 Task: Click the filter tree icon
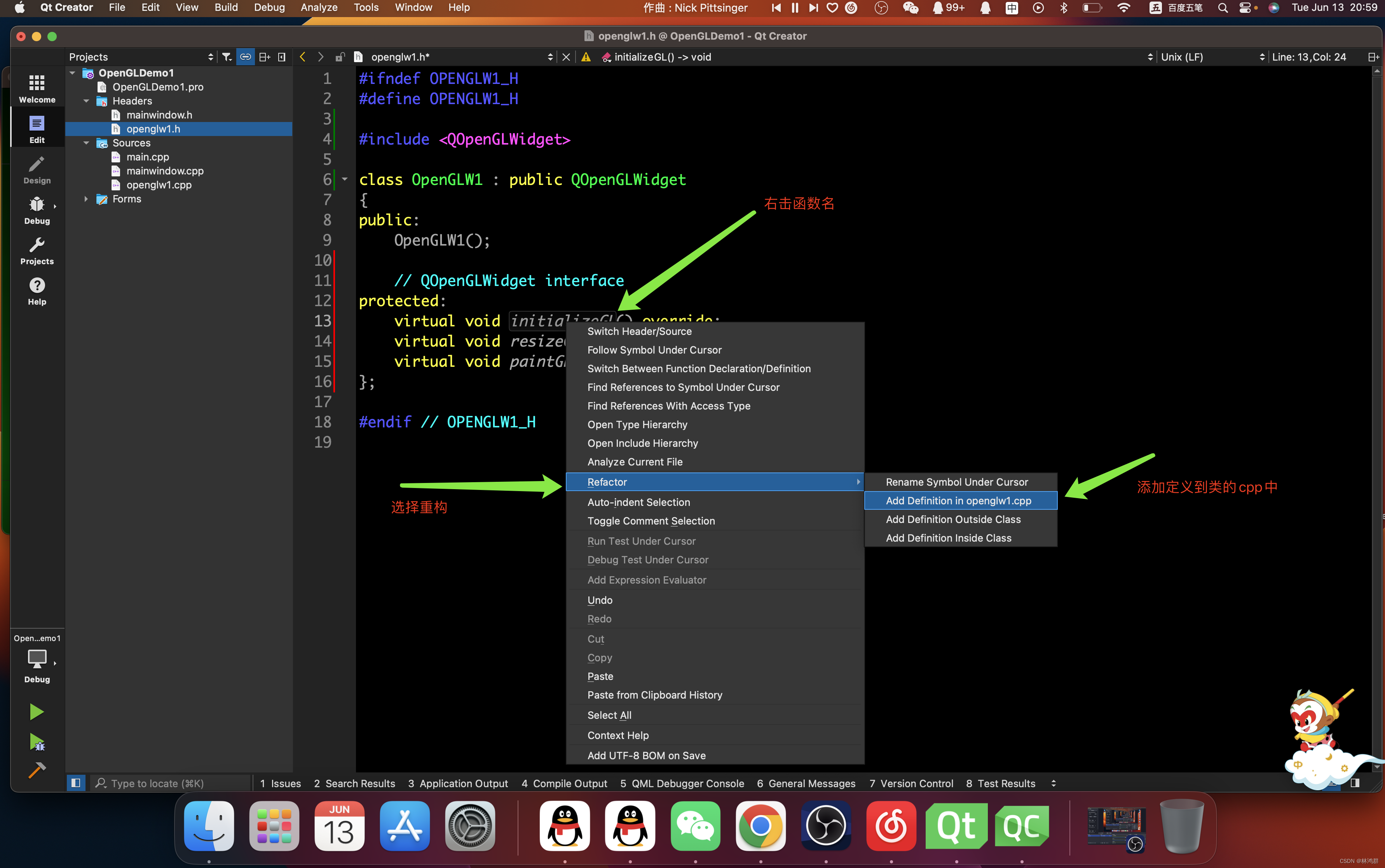click(x=227, y=57)
